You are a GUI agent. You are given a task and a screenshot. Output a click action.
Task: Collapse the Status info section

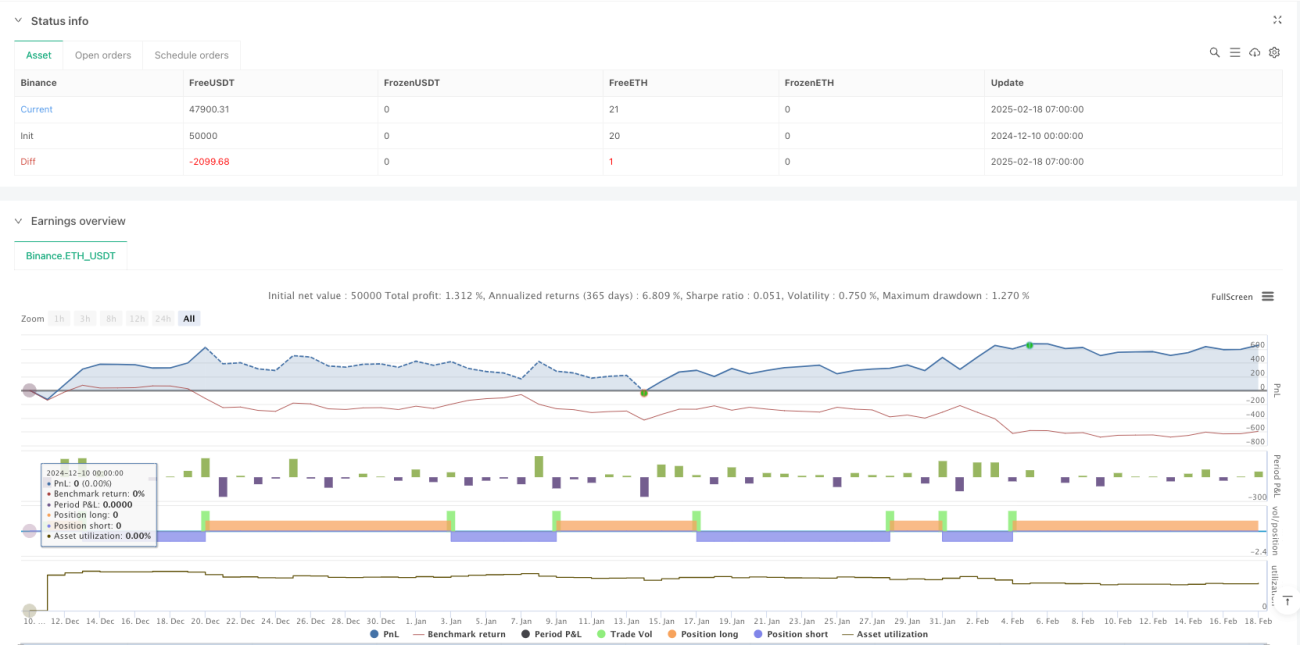19,21
